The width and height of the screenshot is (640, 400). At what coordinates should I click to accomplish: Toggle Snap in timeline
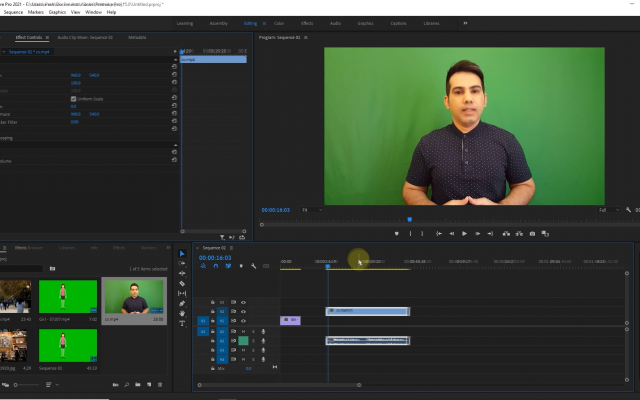[216, 266]
